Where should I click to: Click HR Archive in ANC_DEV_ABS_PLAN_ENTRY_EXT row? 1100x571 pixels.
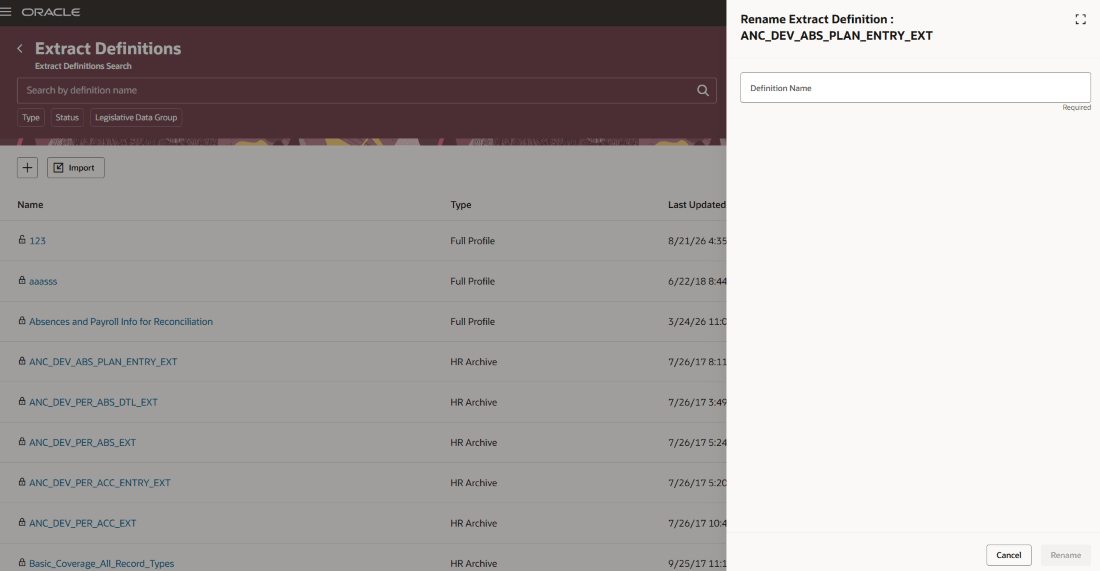[x=474, y=362]
